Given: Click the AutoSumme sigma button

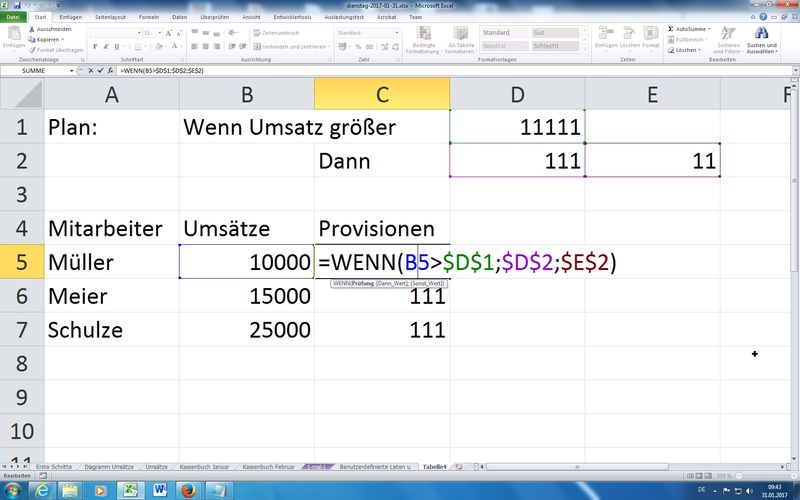Looking at the screenshot, I should [687, 29].
